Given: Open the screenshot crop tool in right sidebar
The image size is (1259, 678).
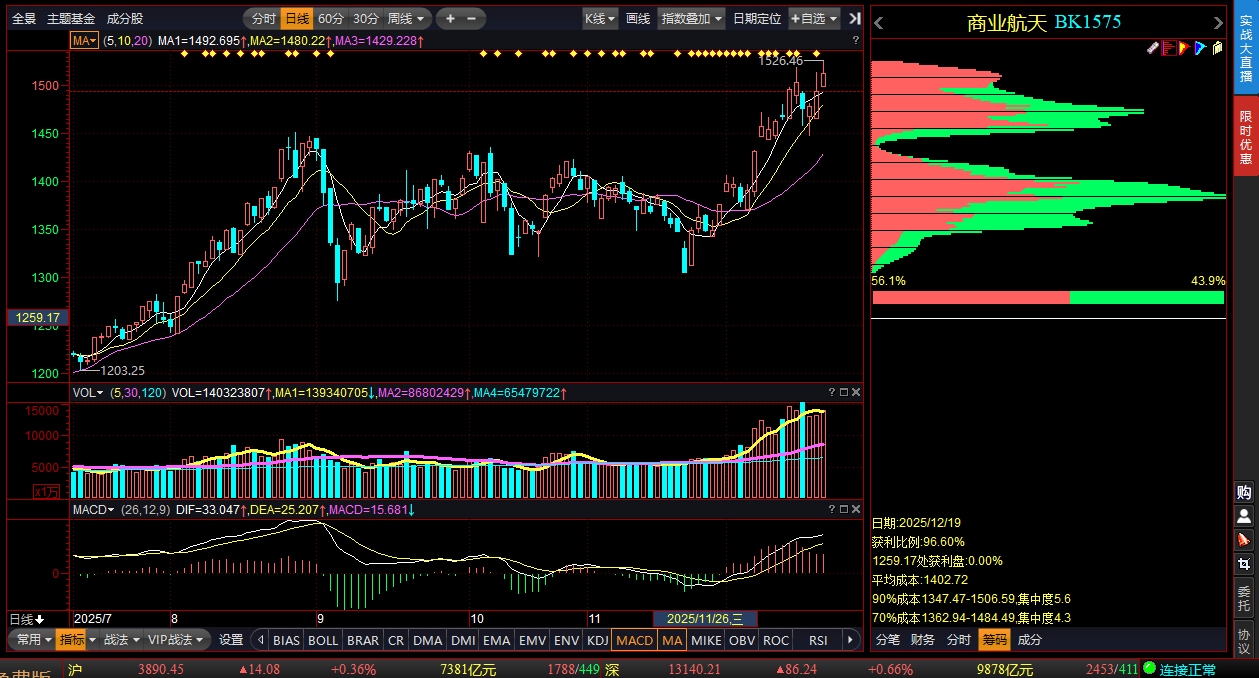Looking at the screenshot, I should point(1244,563).
